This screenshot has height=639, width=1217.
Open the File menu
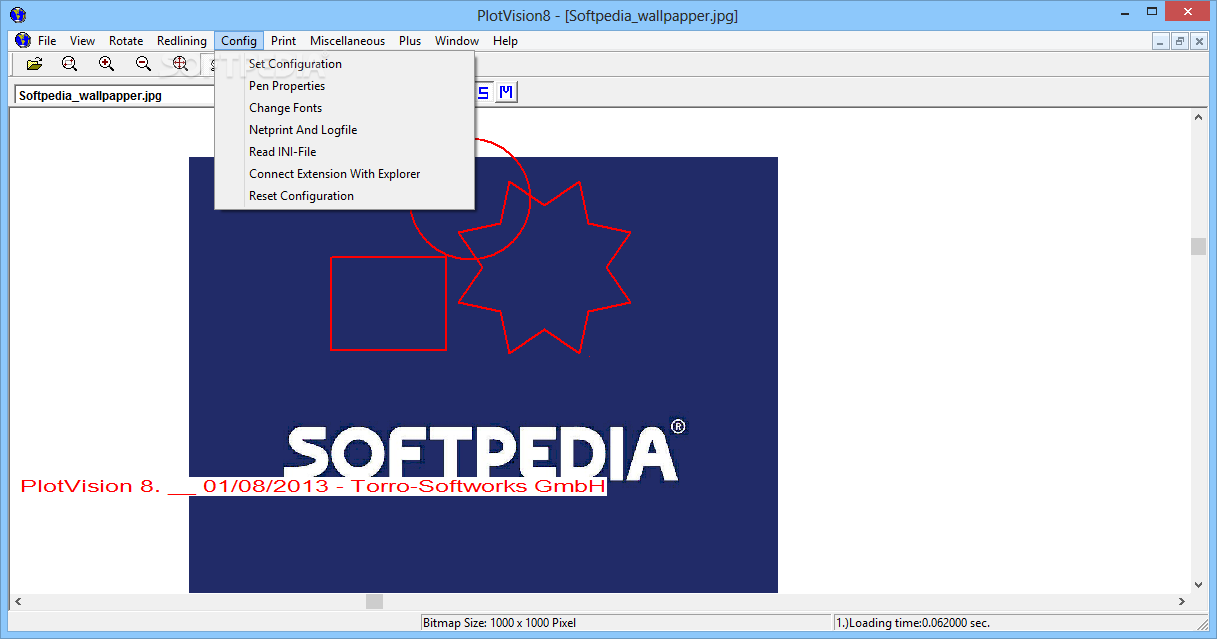point(47,41)
